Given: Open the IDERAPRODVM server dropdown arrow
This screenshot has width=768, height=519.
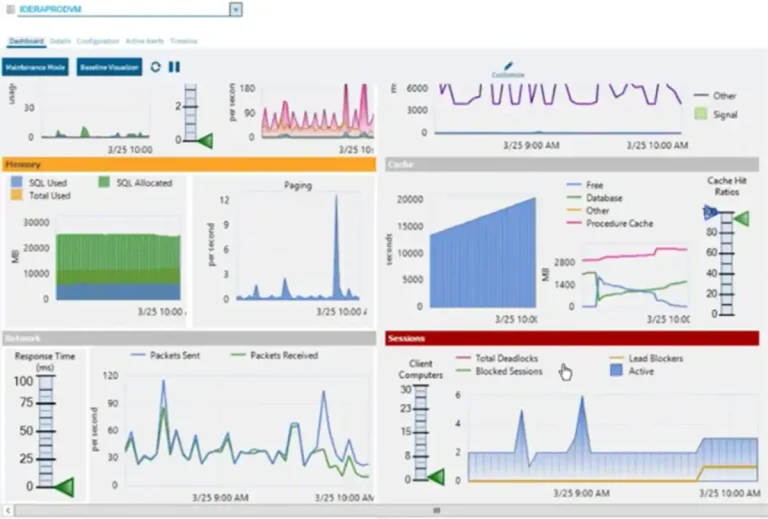Looking at the screenshot, I should coord(236,9).
